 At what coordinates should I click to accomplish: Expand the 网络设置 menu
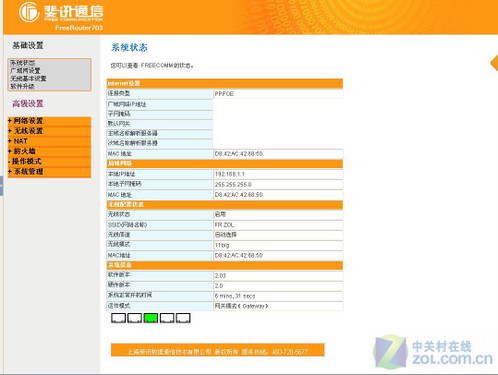tap(49, 121)
